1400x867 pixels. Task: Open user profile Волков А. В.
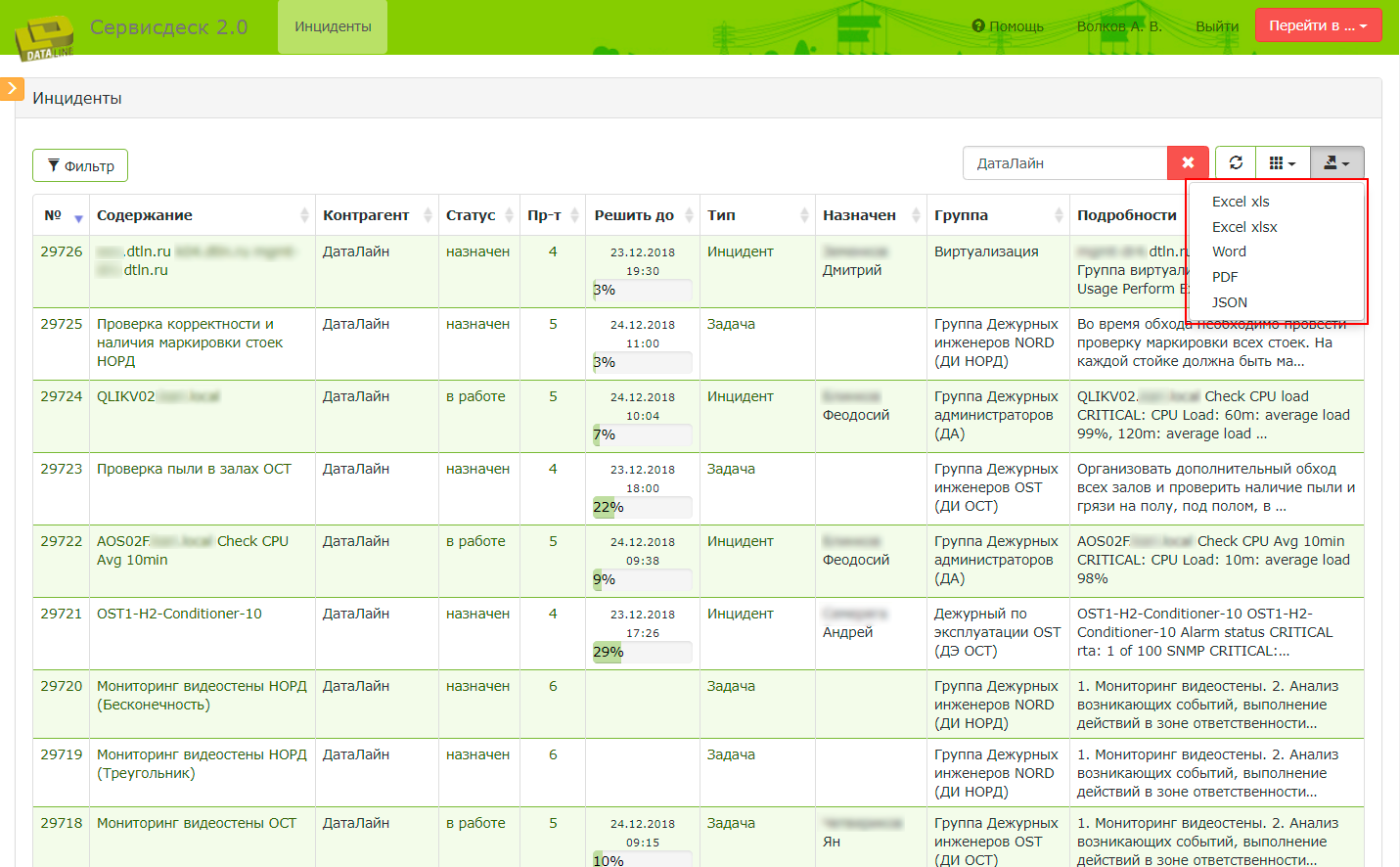point(1119,26)
